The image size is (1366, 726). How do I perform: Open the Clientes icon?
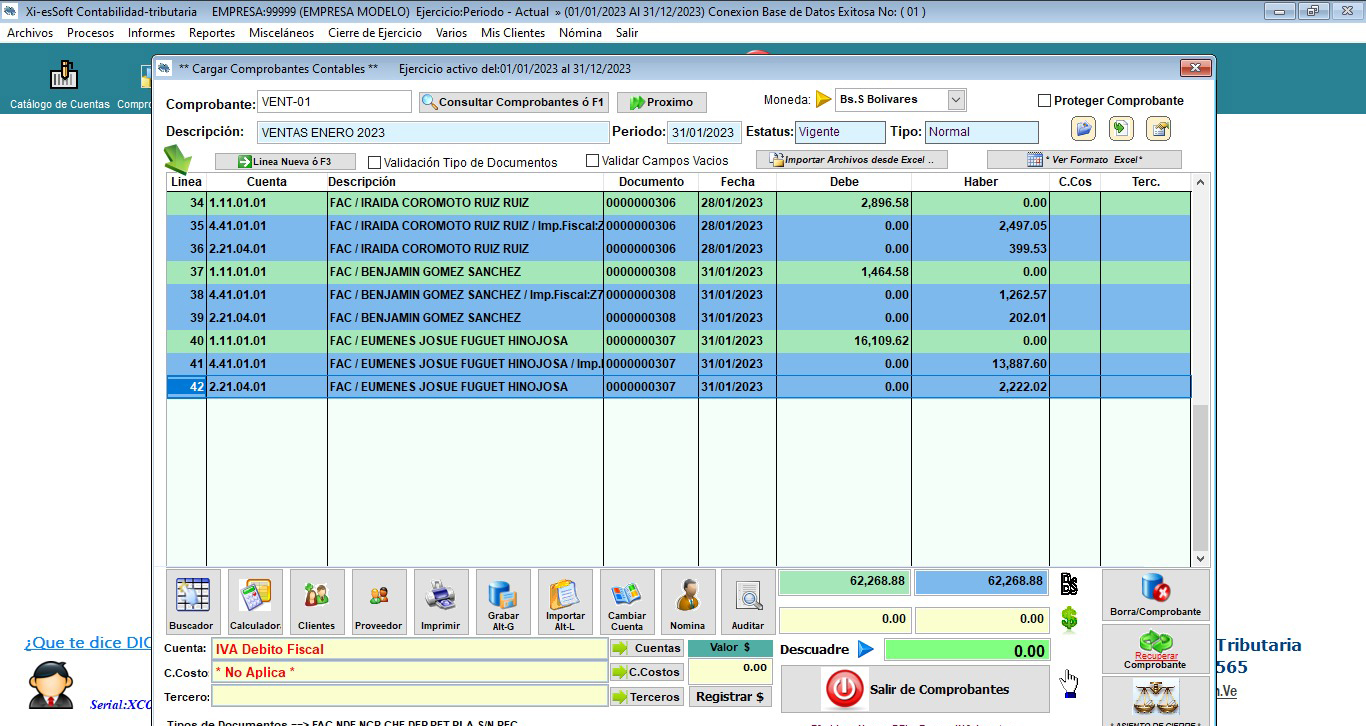(x=317, y=601)
